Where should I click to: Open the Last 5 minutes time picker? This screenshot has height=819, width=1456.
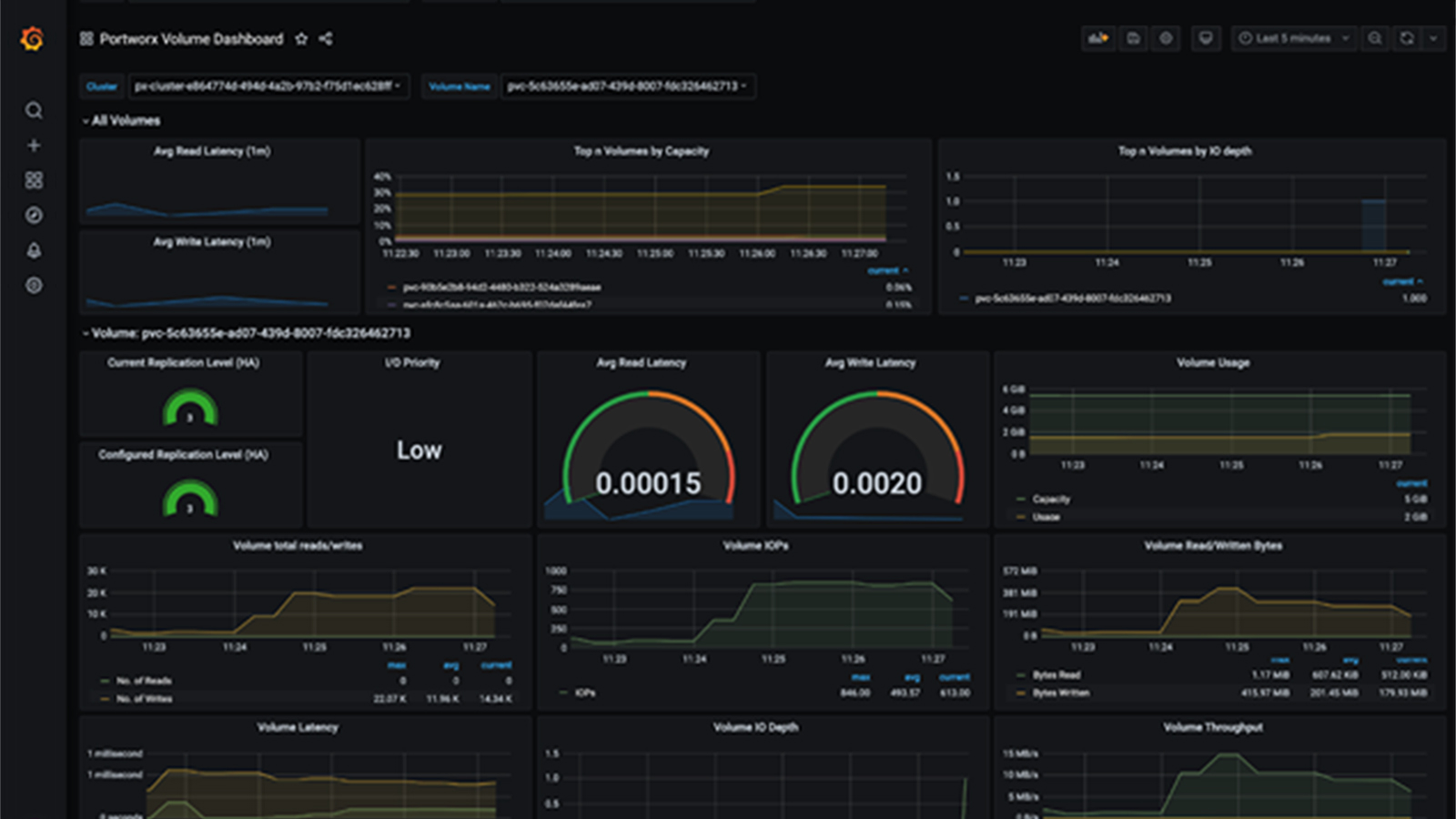tap(1294, 38)
